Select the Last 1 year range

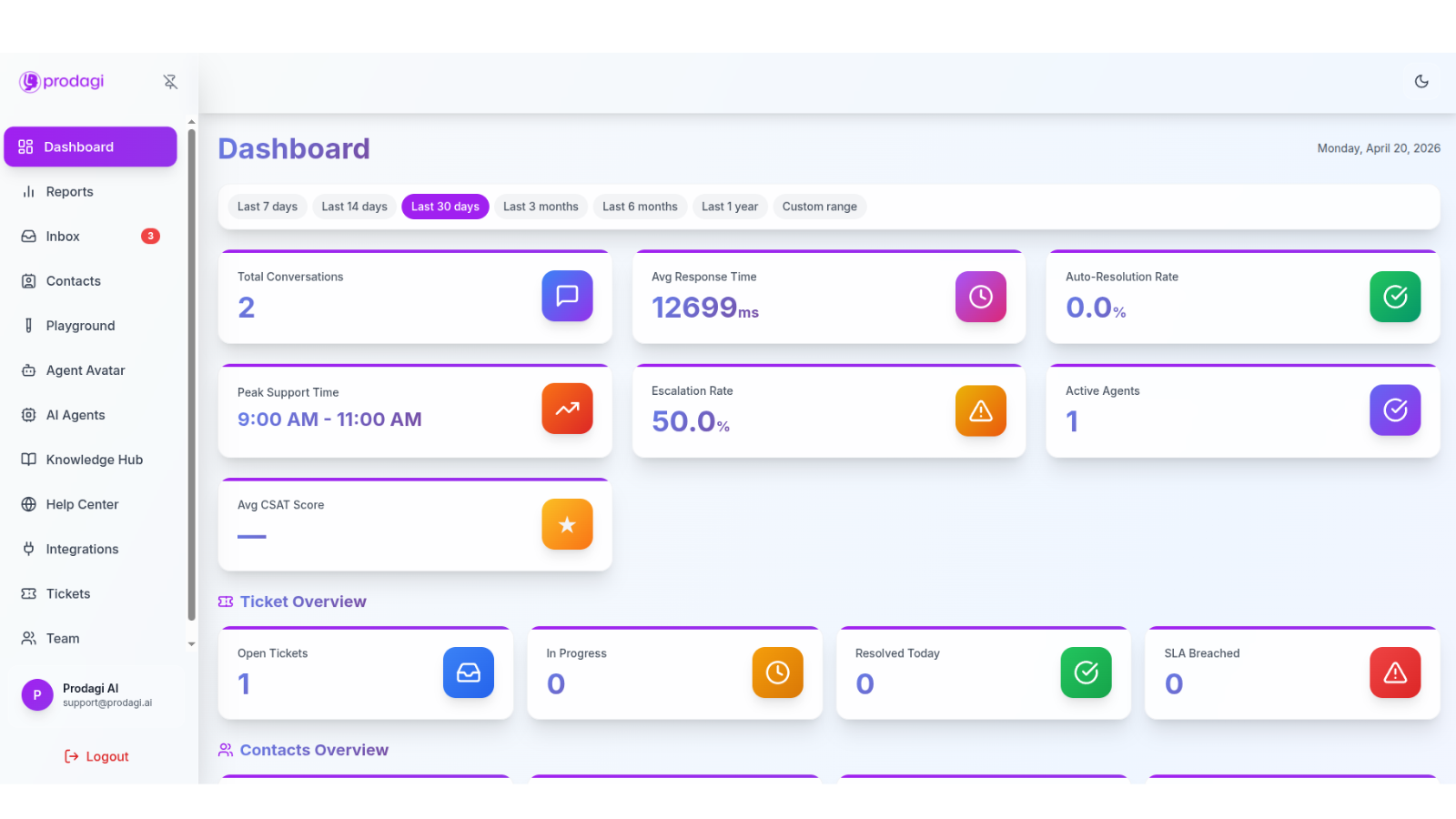pyautogui.click(x=730, y=207)
